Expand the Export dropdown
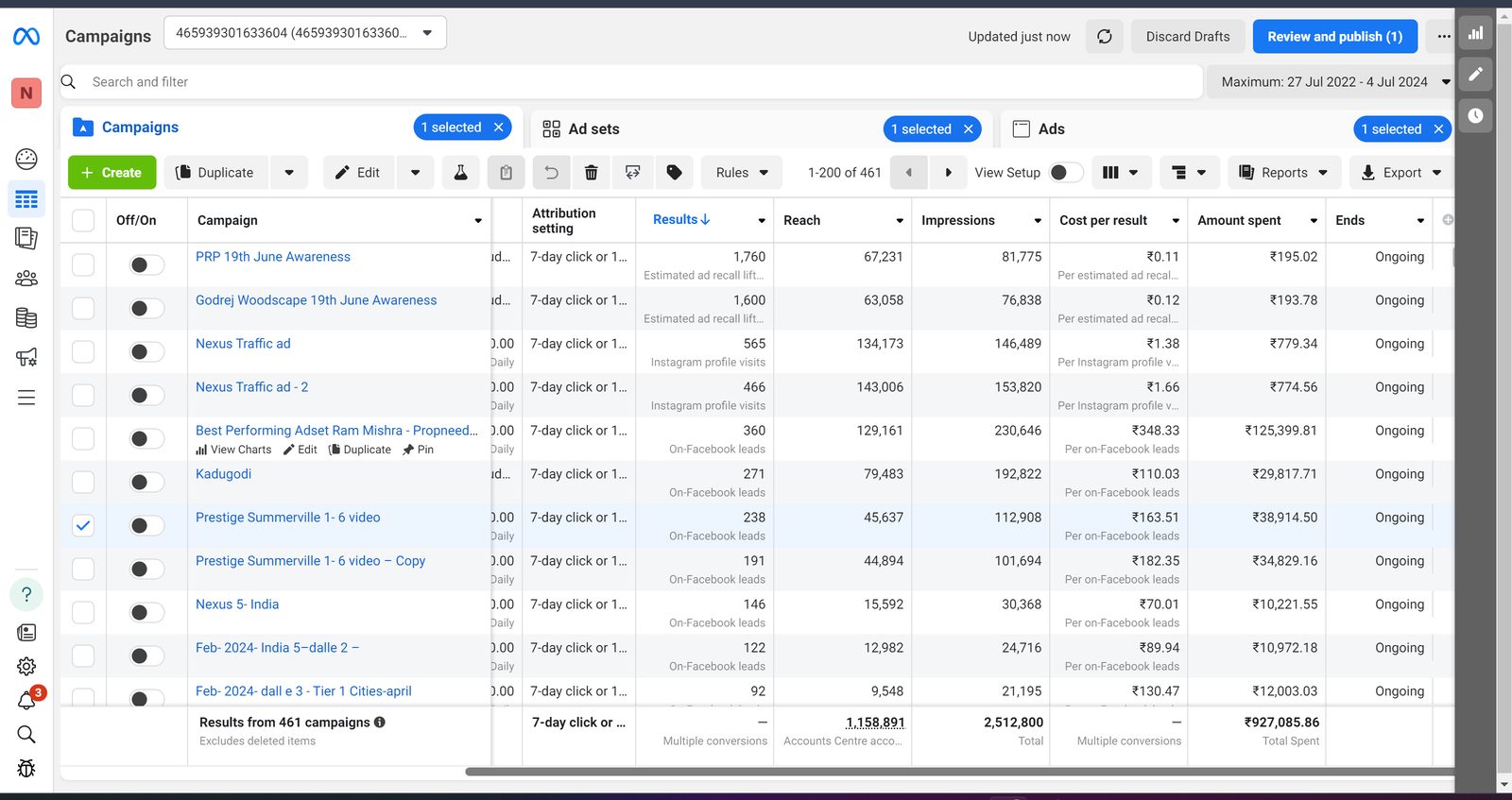Image resolution: width=1512 pixels, height=800 pixels. (1401, 173)
